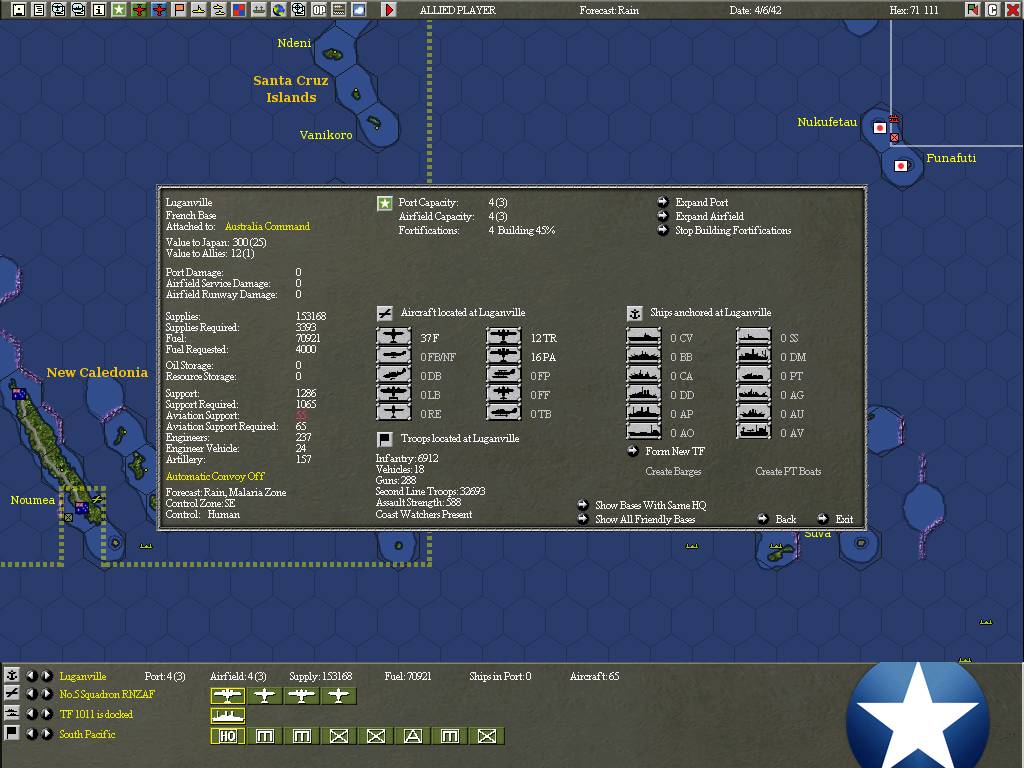Click the white star base list icon in toolbar
Image resolution: width=1024 pixels, height=768 pixels.
(x=119, y=10)
